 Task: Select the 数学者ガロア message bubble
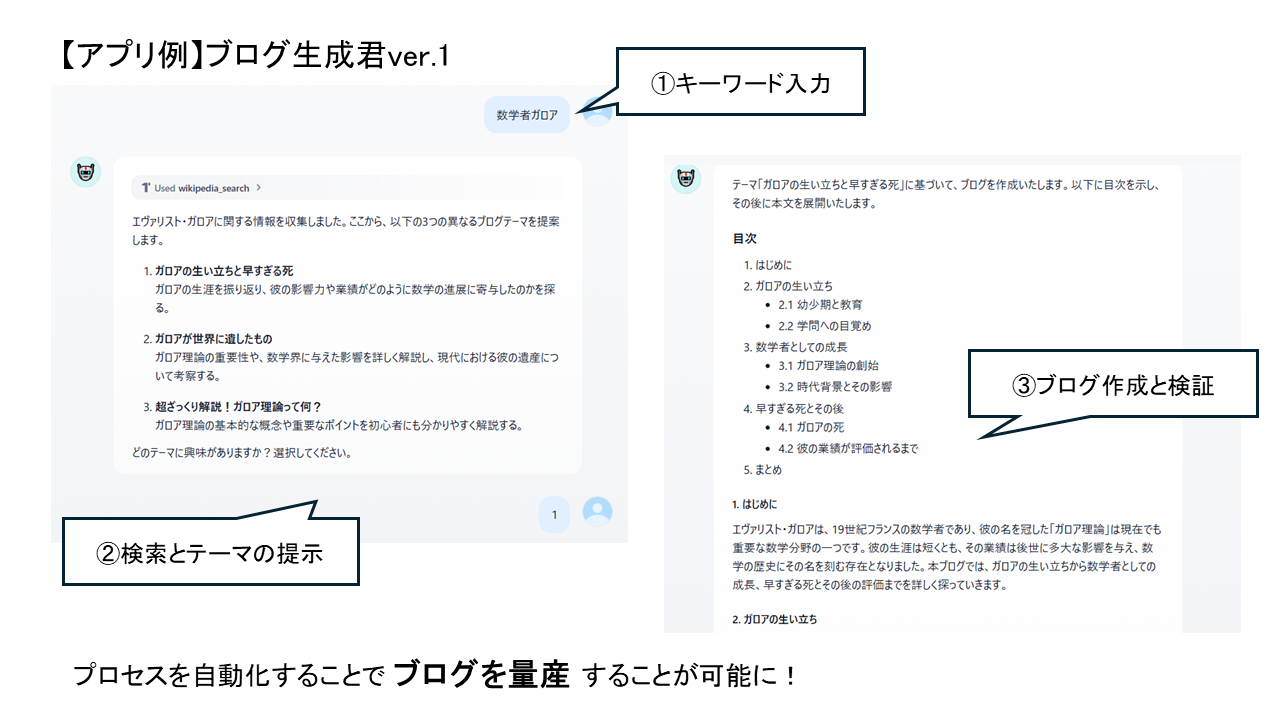526,114
